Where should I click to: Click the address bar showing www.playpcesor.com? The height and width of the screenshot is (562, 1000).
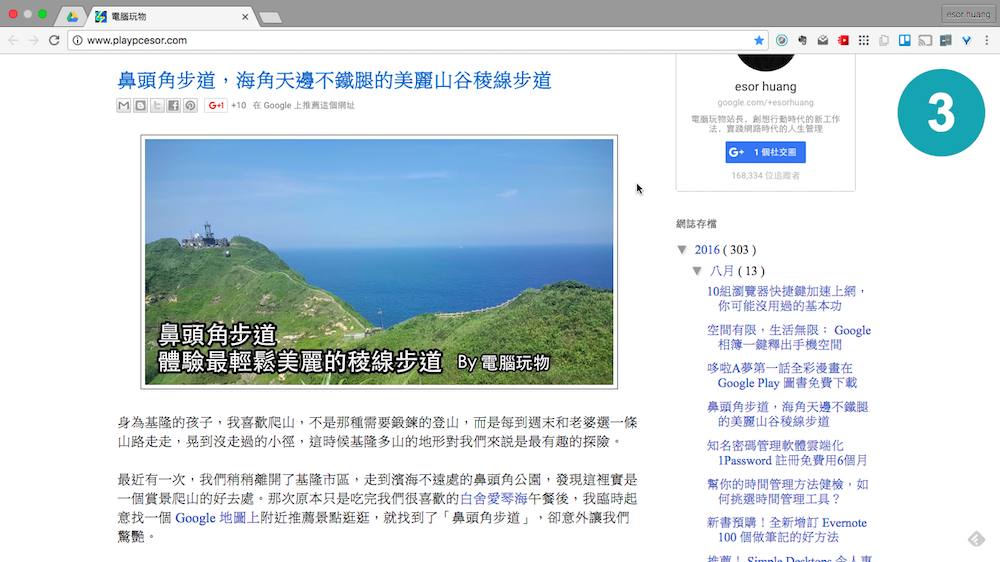tap(400, 41)
